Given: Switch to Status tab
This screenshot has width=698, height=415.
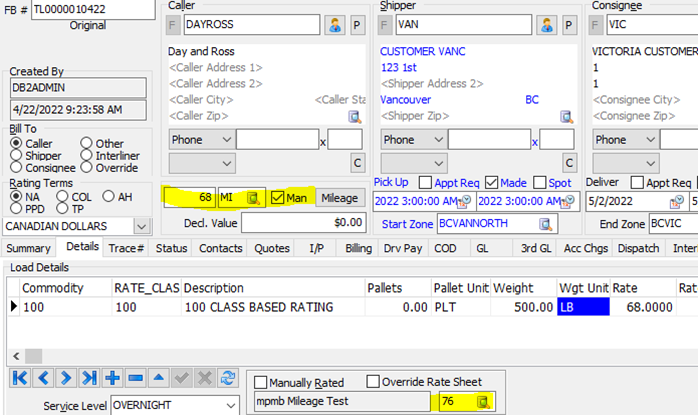Looking at the screenshot, I should (x=171, y=248).
